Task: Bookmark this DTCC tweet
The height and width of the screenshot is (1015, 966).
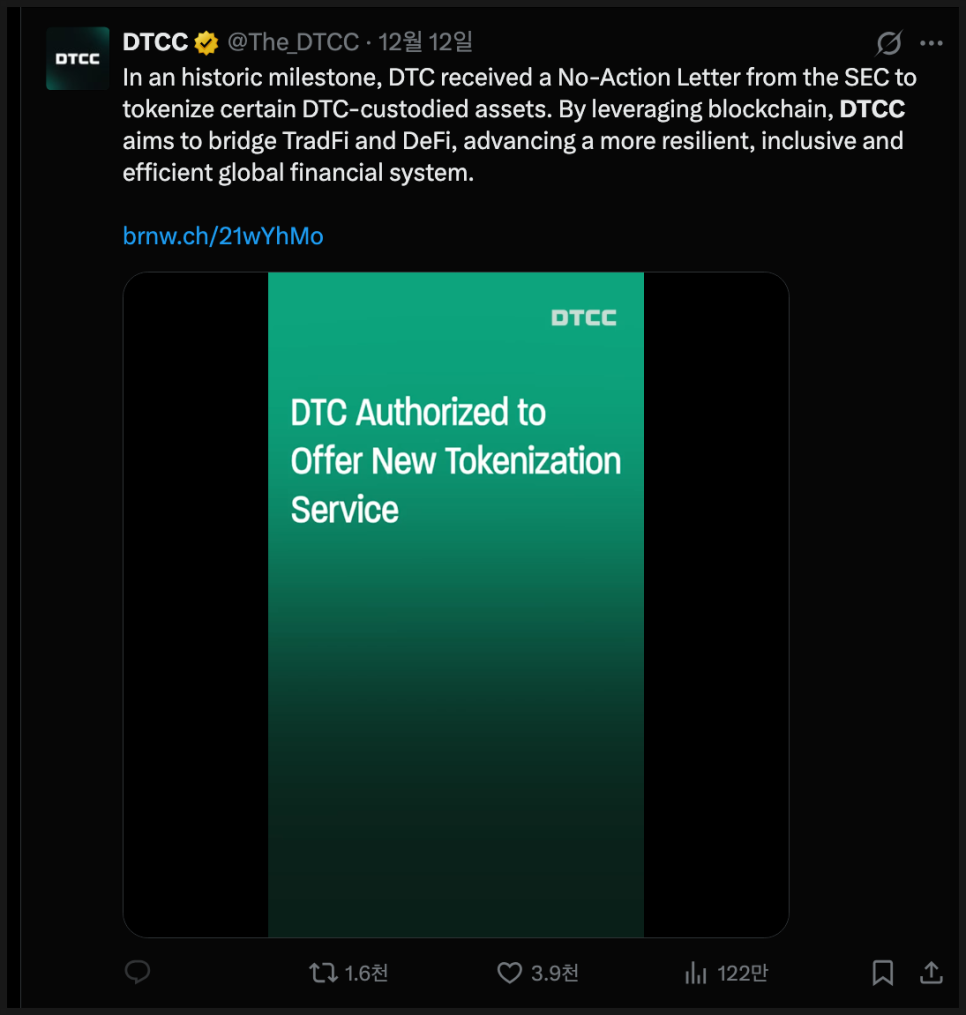Action: [x=882, y=973]
